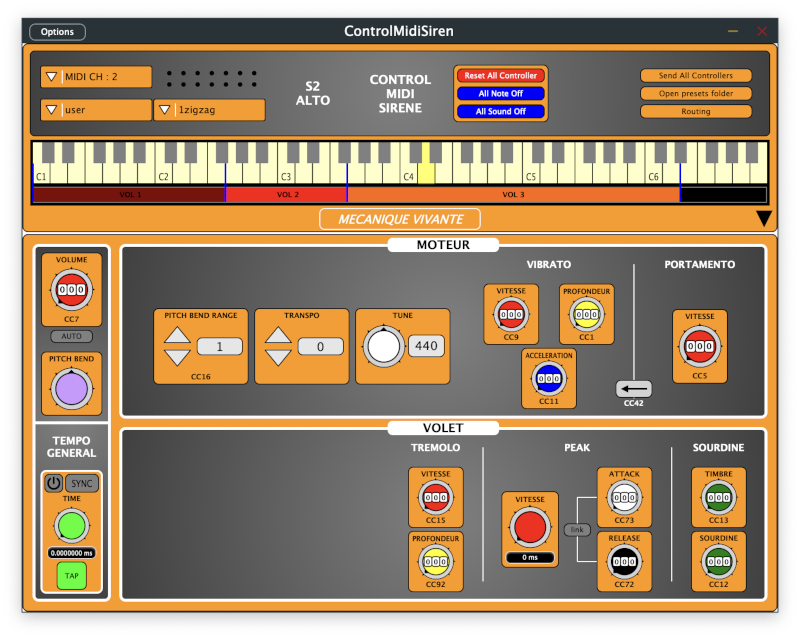Click the Portamento Vitesse CC5 knob
This screenshot has height=638, width=800.
point(699,348)
